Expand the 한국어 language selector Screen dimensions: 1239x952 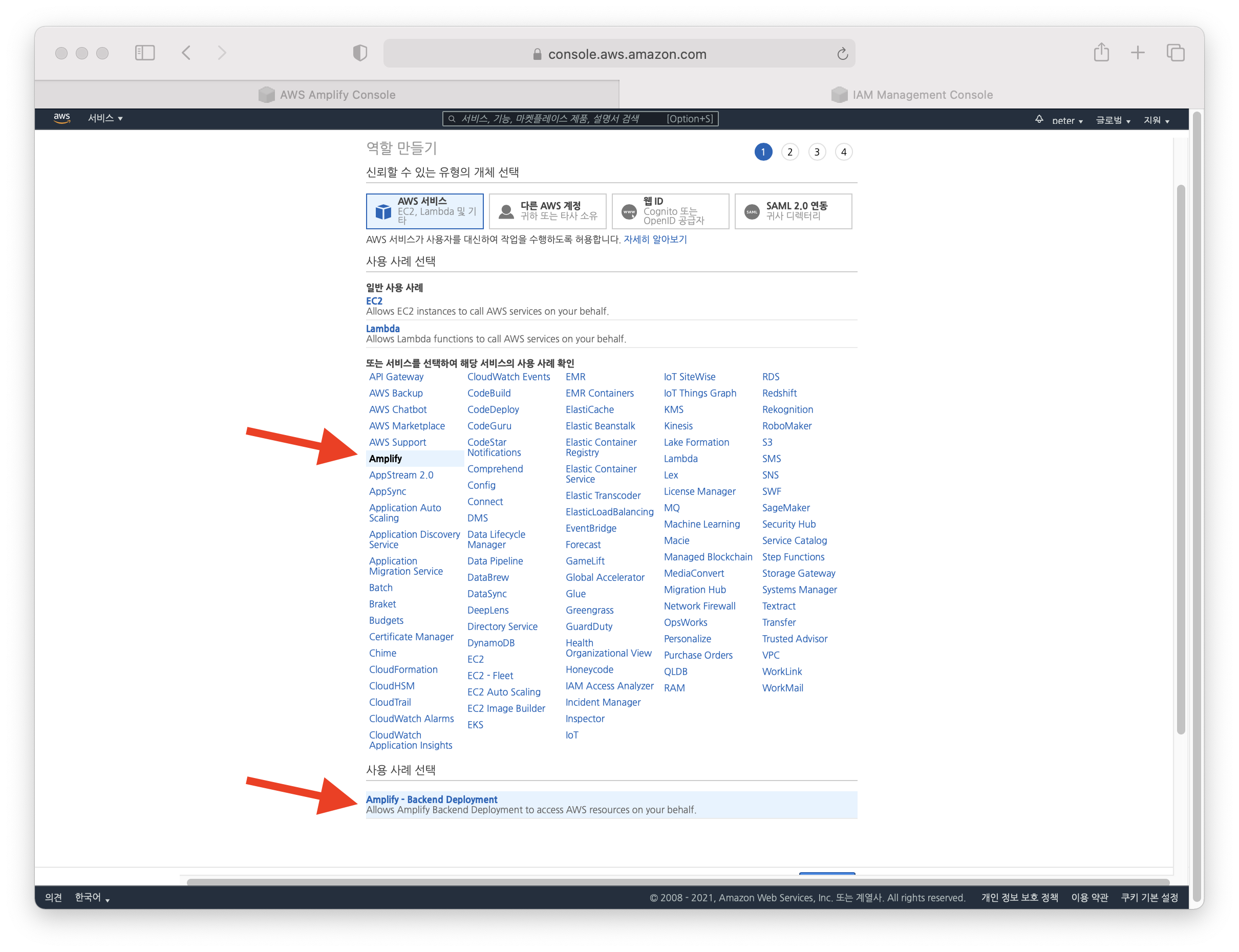[92, 898]
